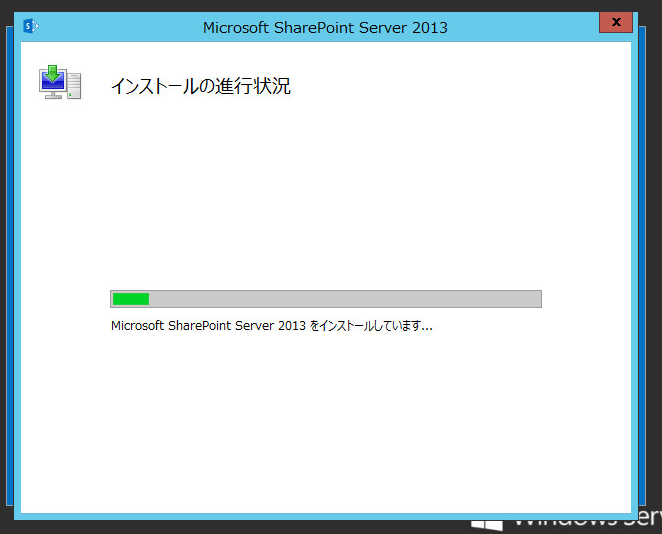
Task: Click the installation progress bar
Action: click(x=326, y=299)
